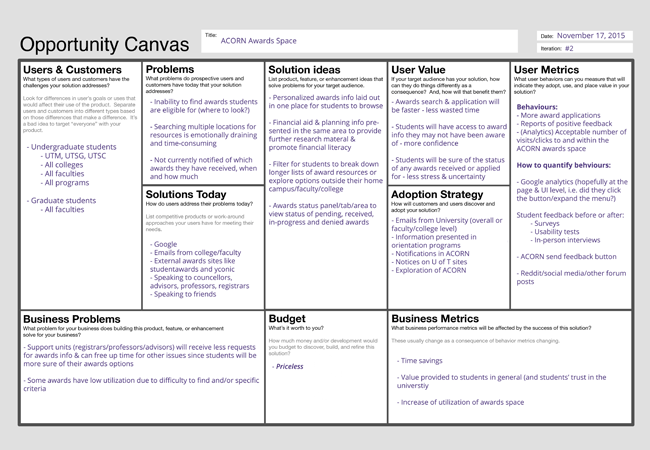Click 'Emails from University (overall or' entry
Screen dimensions: 650x450
pyautogui.click(x=447, y=220)
